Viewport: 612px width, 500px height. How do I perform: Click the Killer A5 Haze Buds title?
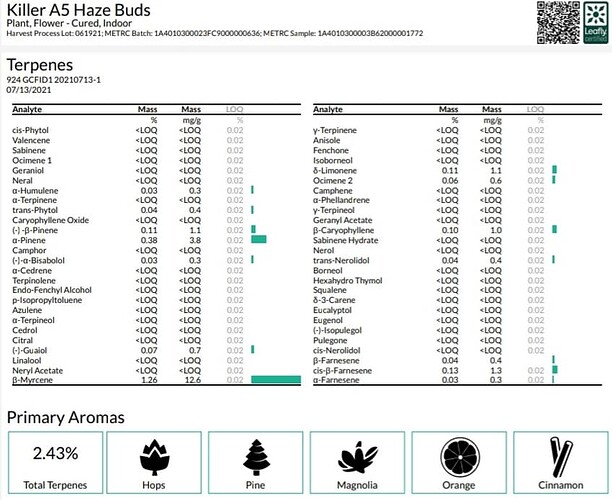coord(78,10)
